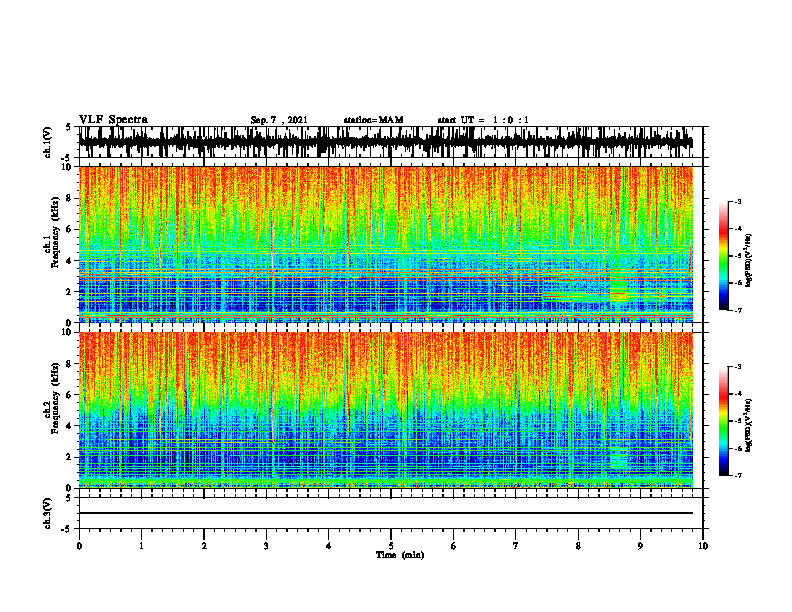The image size is (792, 612).
Task: Click time axis tick label "3"
Action: coord(266,546)
